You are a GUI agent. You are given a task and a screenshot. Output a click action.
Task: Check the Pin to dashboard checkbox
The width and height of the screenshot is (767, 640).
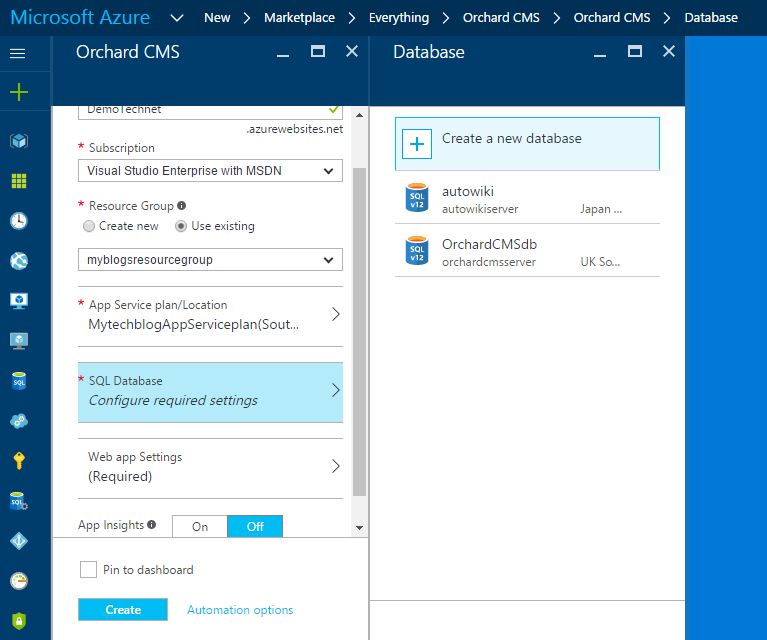point(88,570)
